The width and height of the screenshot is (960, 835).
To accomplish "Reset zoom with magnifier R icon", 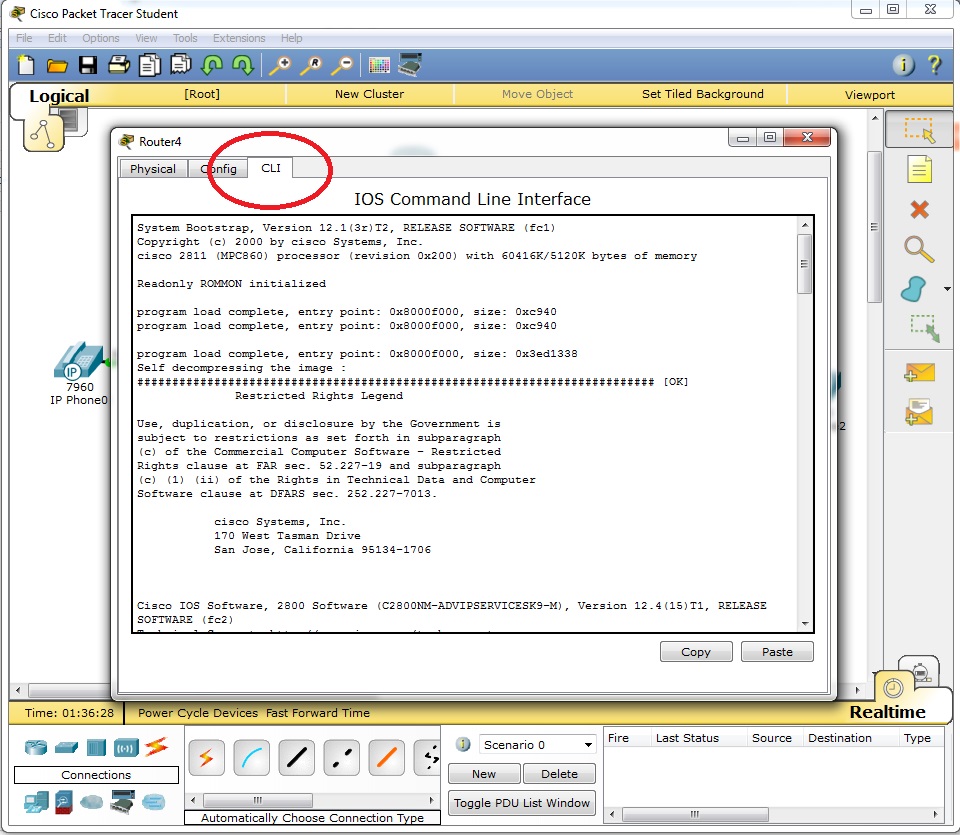I will tap(311, 65).
